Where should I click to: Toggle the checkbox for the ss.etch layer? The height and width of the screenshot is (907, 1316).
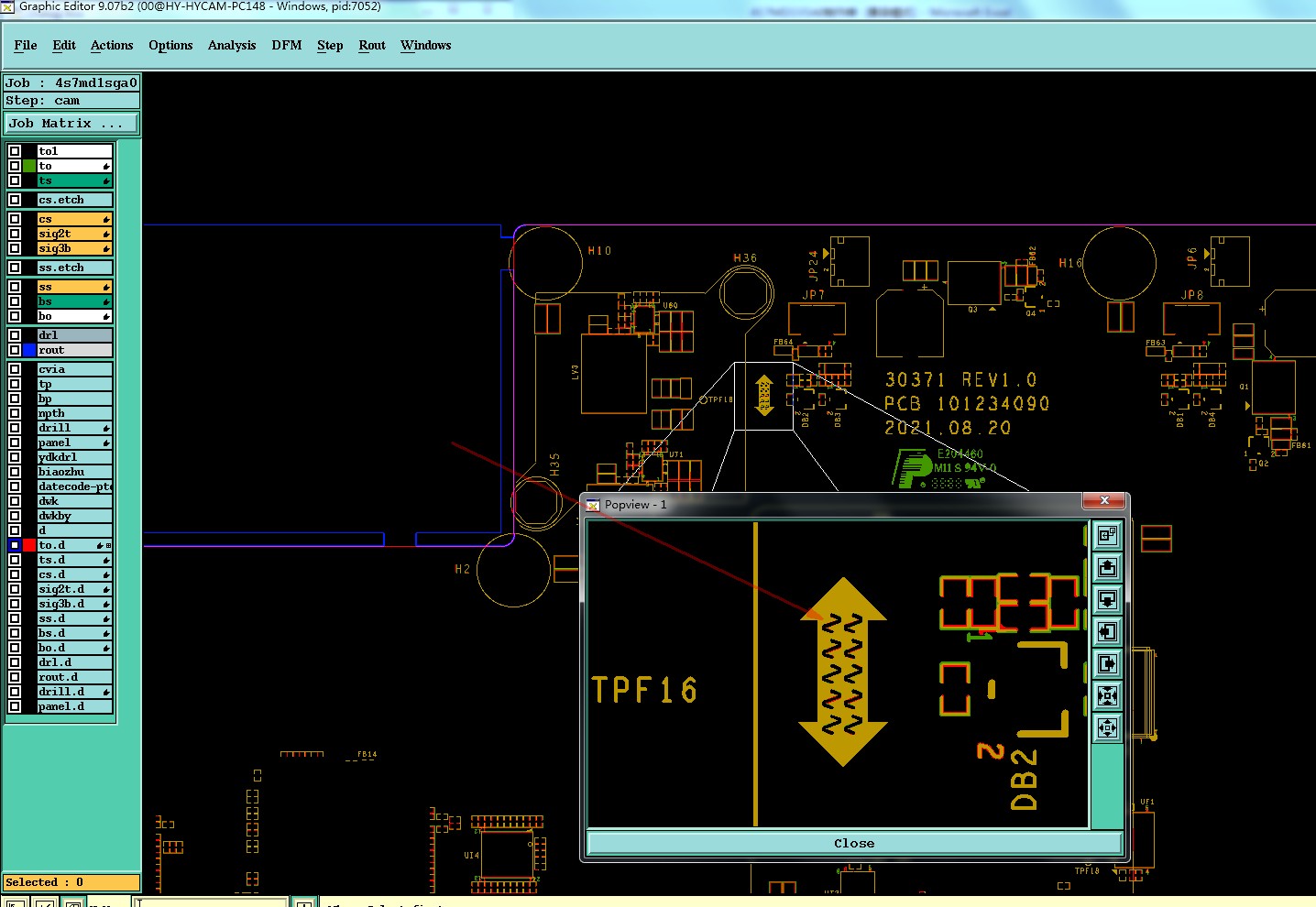tap(15, 268)
